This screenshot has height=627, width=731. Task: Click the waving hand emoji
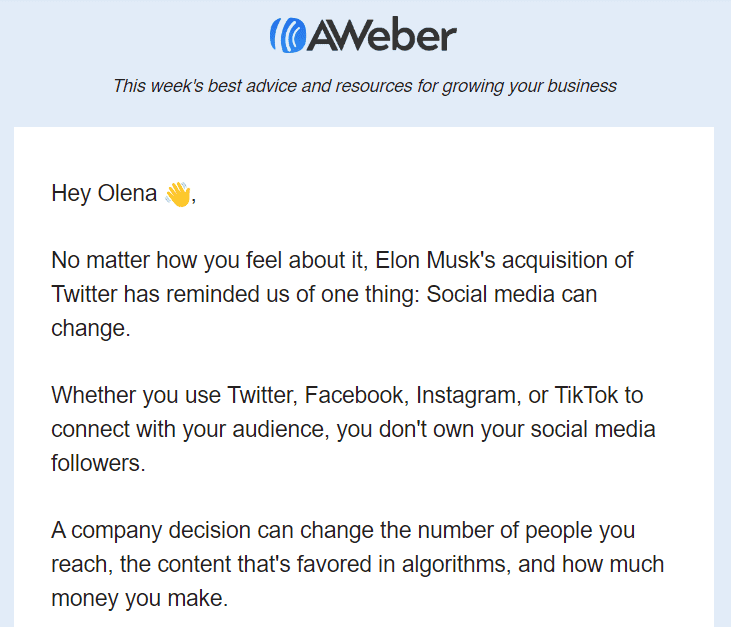177,193
